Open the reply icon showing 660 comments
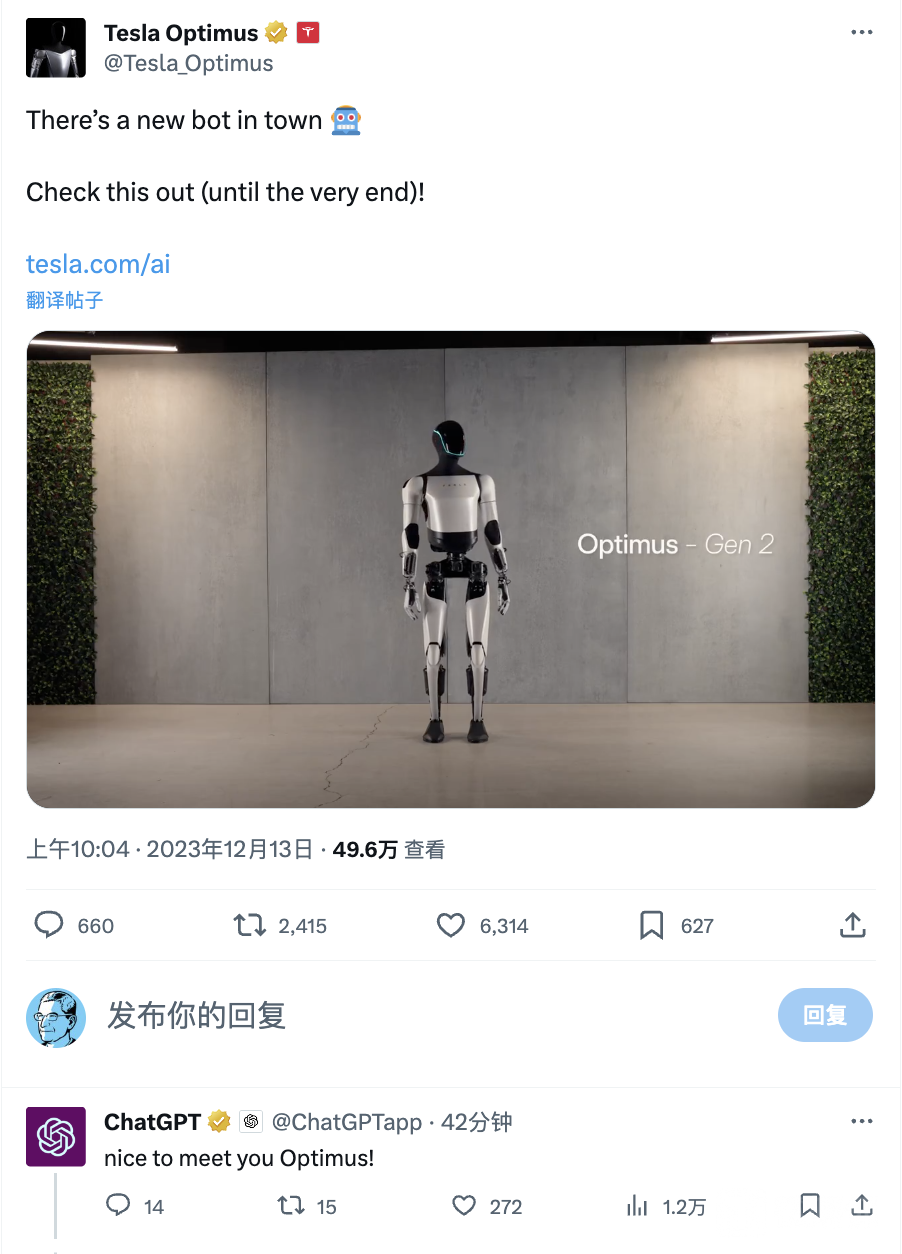Image resolution: width=902 pixels, height=1254 pixels. (x=49, y=925)
